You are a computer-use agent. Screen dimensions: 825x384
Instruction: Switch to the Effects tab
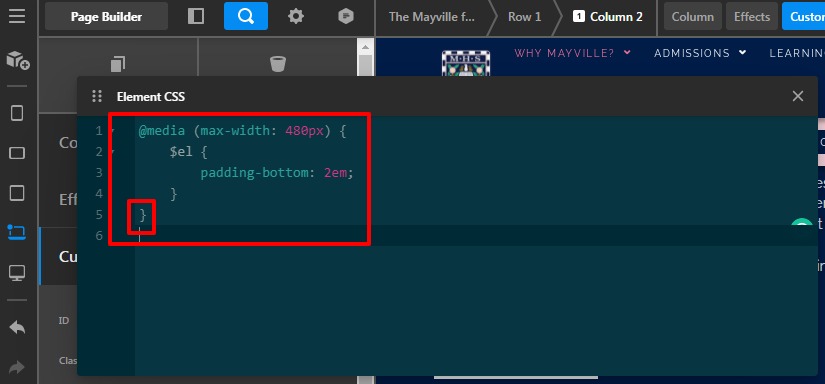coord(752,17)
